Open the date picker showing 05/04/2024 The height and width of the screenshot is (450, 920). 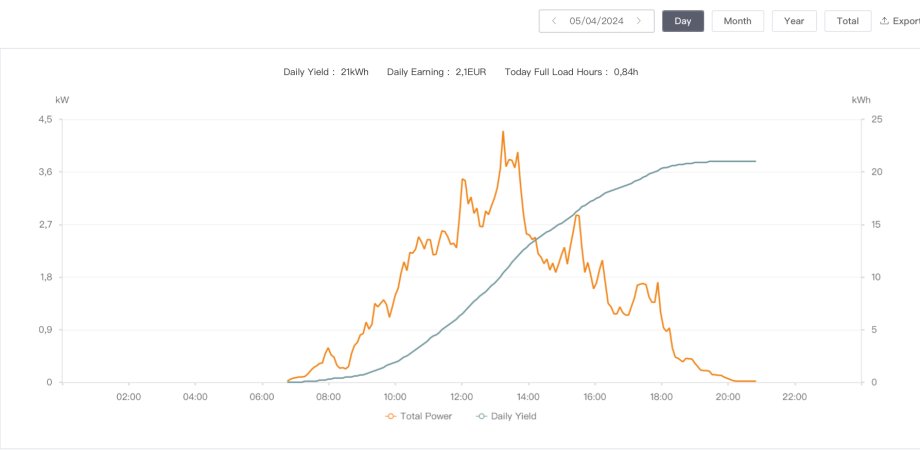click(596, 21)
